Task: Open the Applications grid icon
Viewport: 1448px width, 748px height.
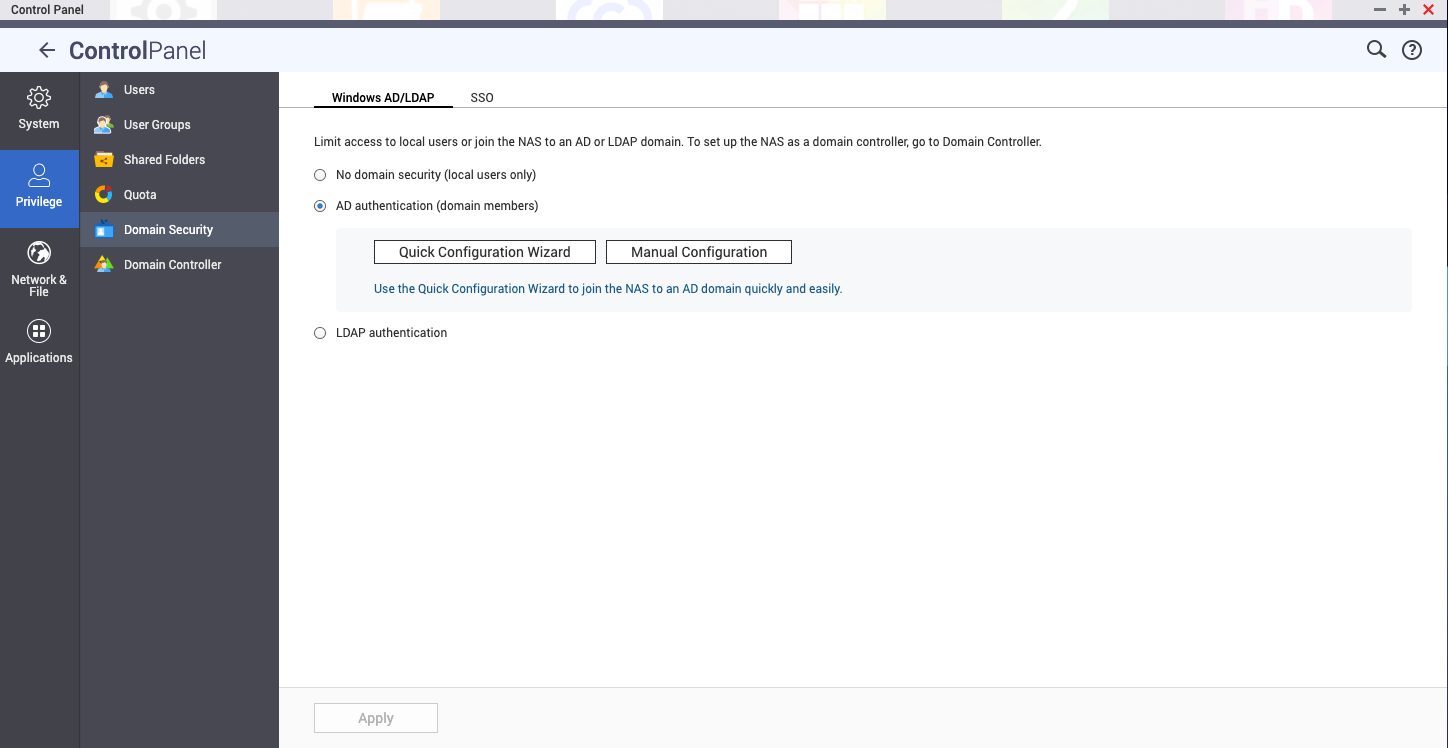Action: (39, 331)
